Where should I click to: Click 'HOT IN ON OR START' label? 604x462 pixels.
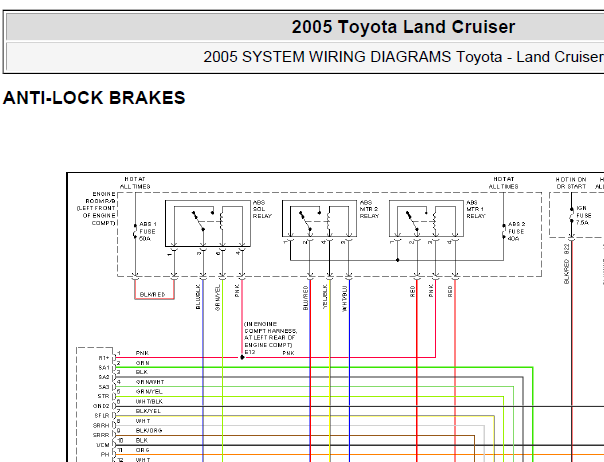pyautogui.click(x=571, y=183)
